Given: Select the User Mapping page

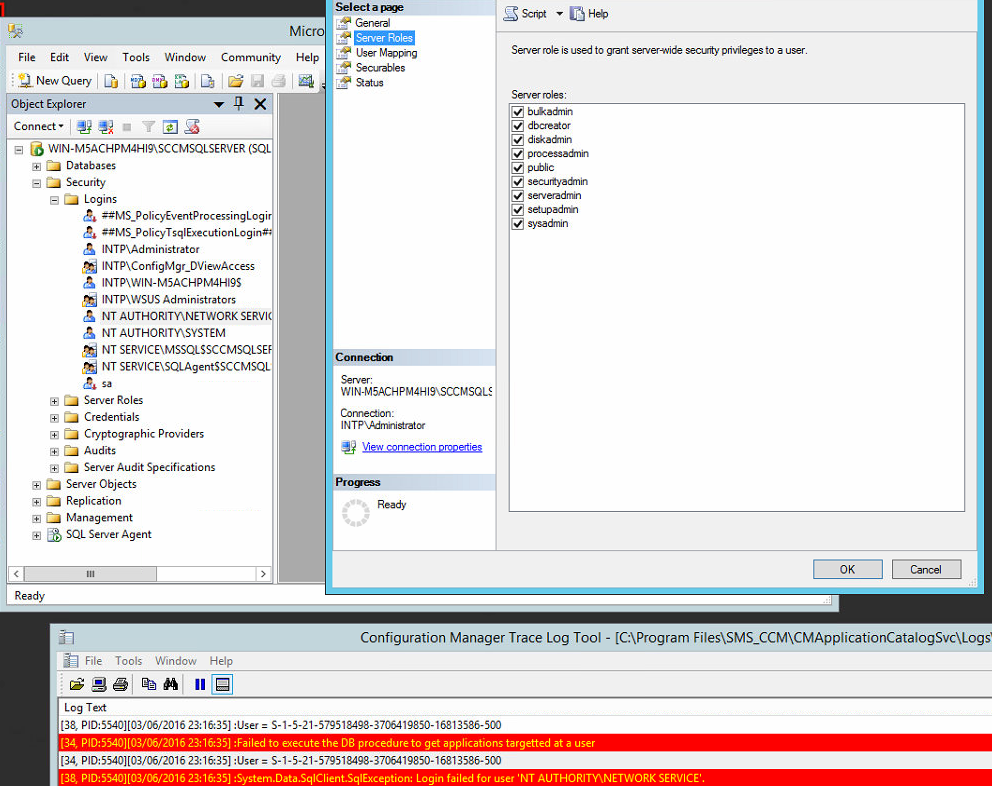Looking at the screenshot, I should [387, 53].
